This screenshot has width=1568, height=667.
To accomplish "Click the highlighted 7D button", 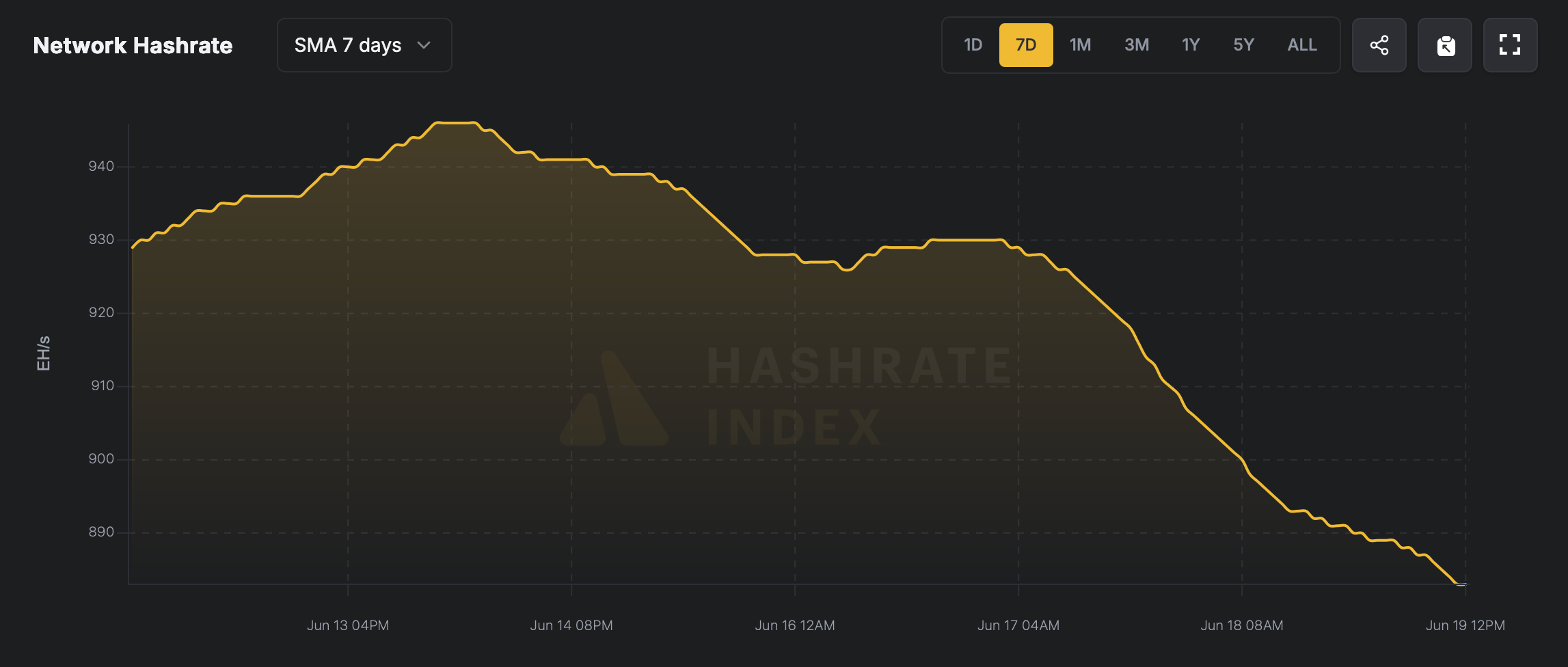I will pyautogui.click(x=1026, y=45).
